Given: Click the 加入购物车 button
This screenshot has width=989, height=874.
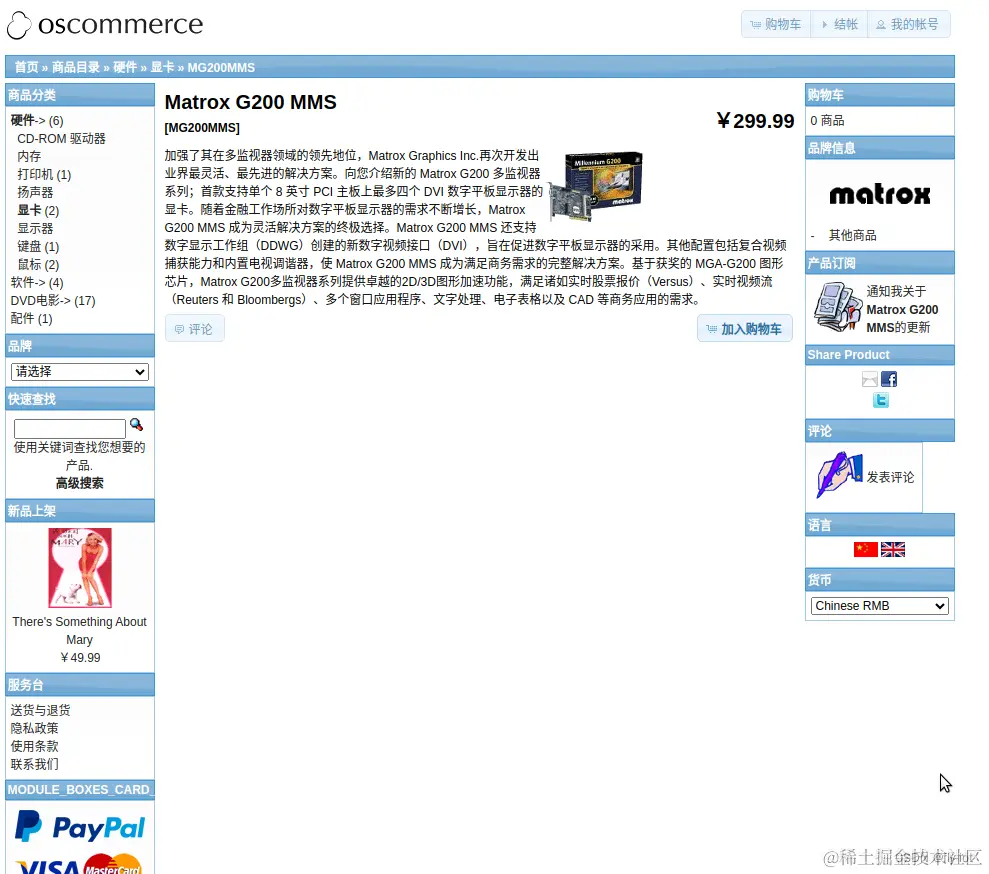Looking at the screenshot, I should click(744, 327).
